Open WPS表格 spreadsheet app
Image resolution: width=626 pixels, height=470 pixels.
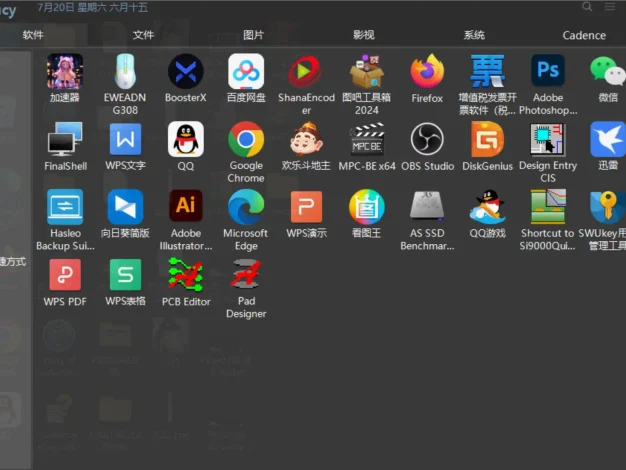coord(125,275)
